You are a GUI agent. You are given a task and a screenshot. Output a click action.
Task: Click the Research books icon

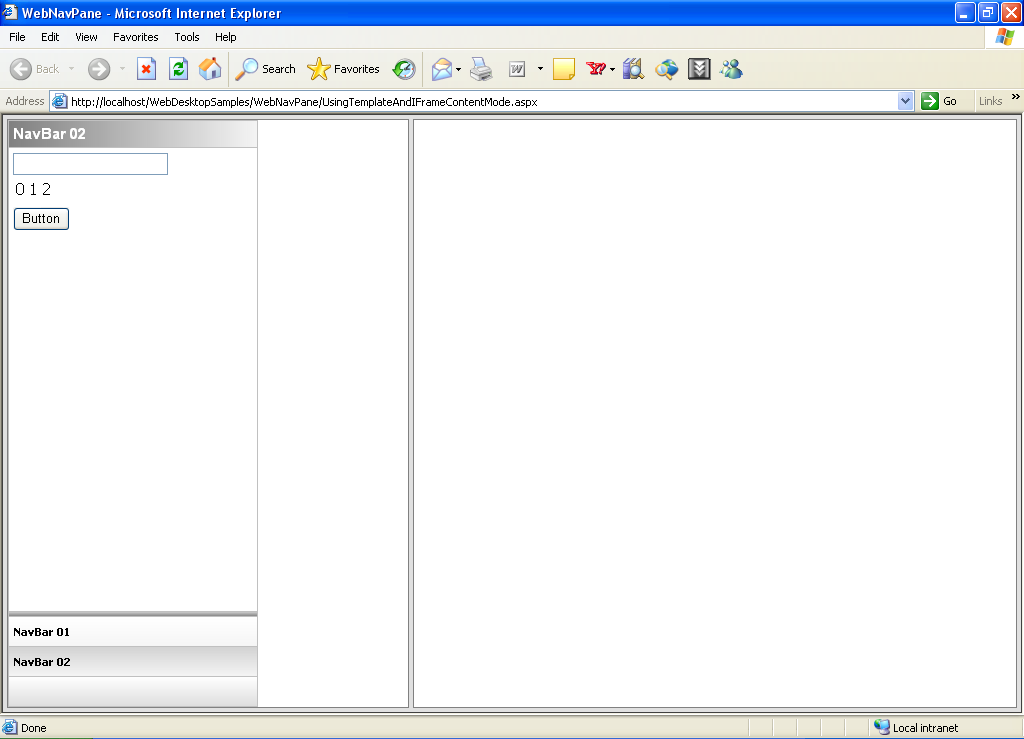tap(633, 69)
